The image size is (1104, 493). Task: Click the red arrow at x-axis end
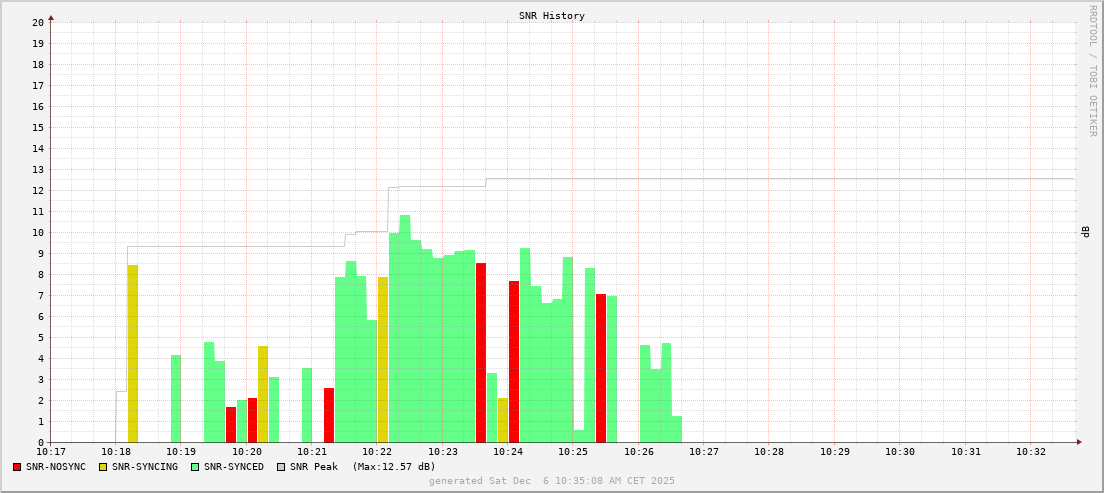coord(1079,442)
